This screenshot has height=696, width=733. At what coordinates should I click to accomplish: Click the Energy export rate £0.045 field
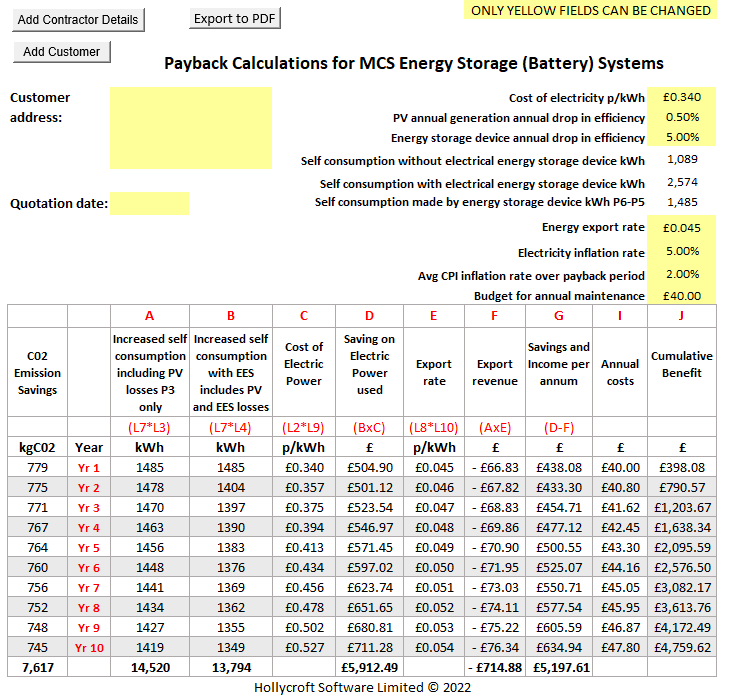coord(681,228)
